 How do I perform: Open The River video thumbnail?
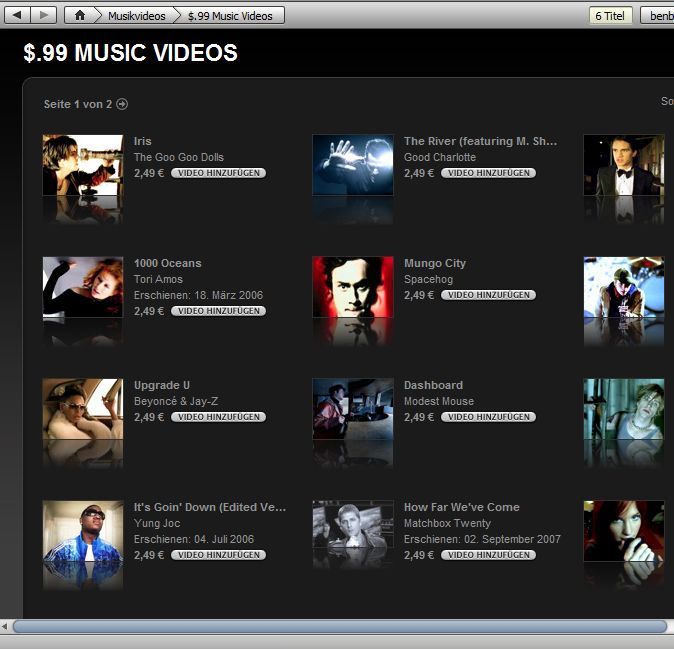[x=353, y=165]
